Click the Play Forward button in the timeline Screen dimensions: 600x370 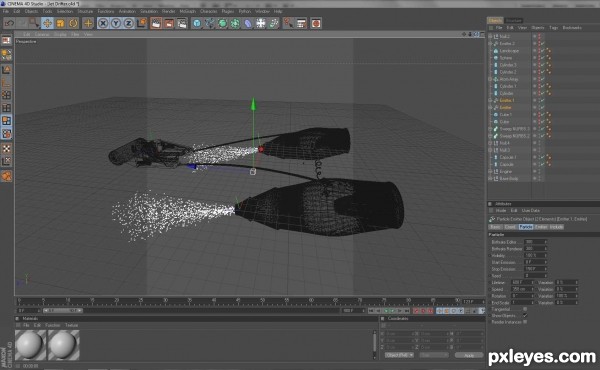click(393, 311)
